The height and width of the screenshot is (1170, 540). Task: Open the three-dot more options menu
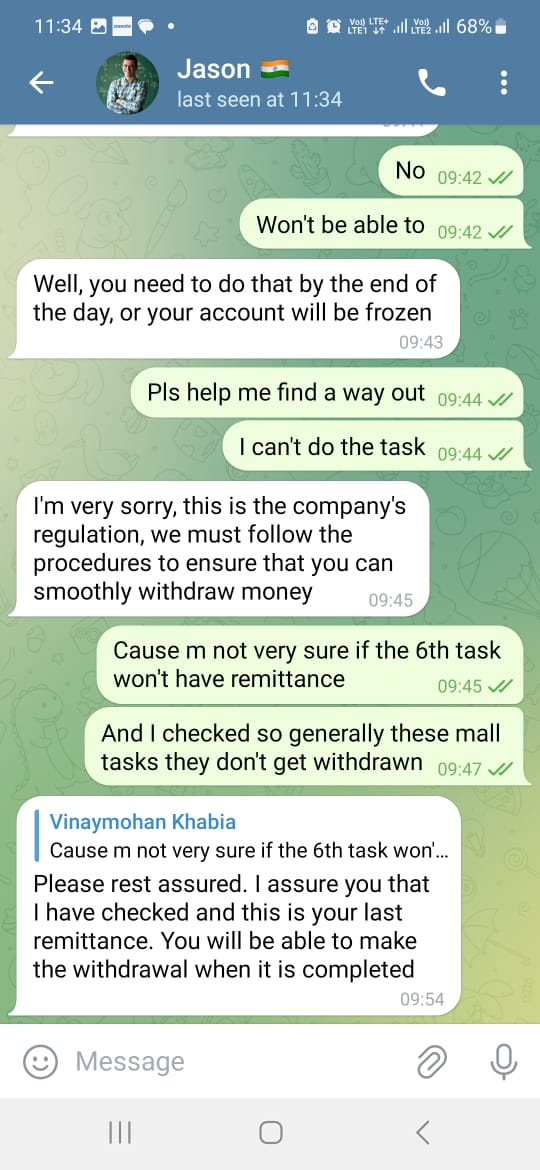coord(504,83)
